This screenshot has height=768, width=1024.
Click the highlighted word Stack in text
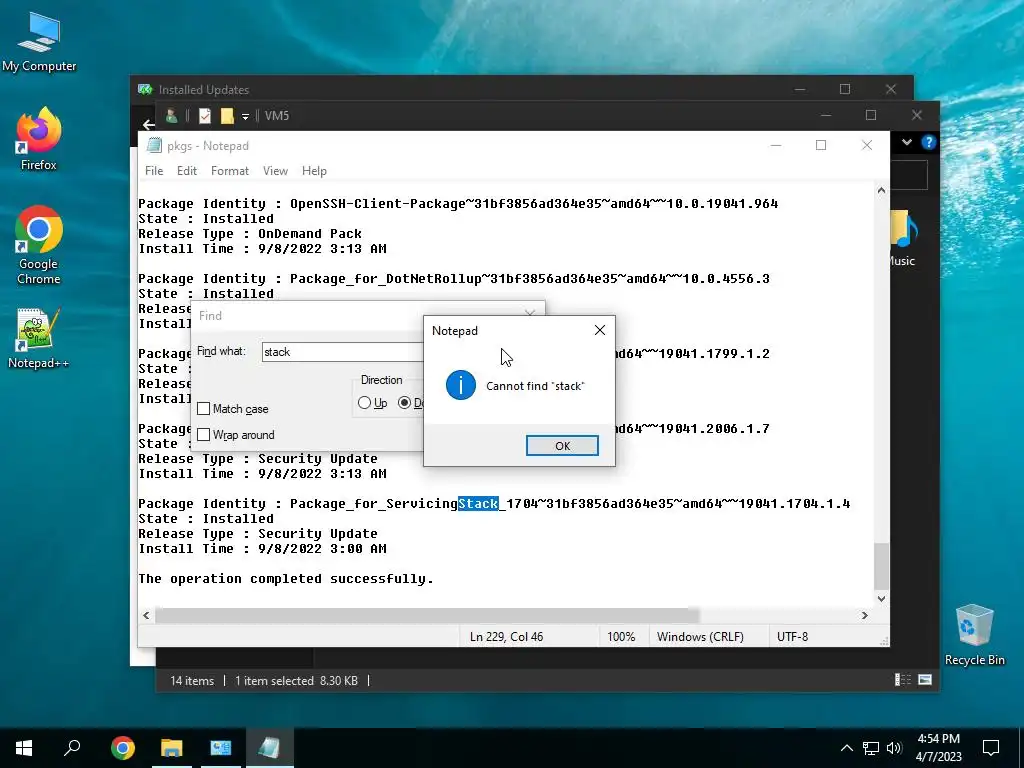coord(478,504)
